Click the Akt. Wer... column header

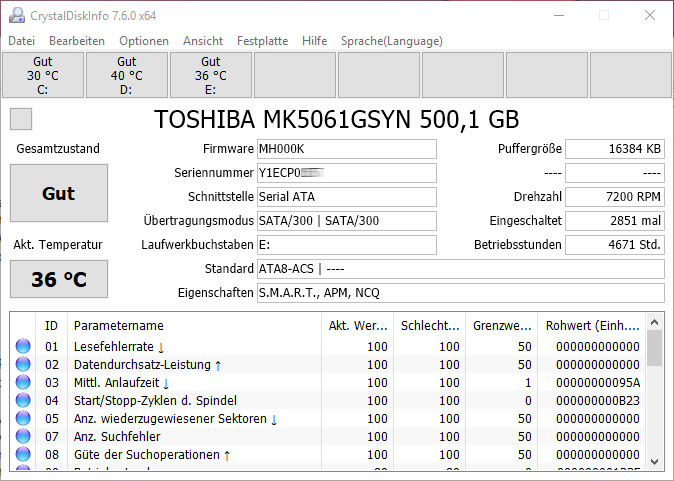click(358, 325)
